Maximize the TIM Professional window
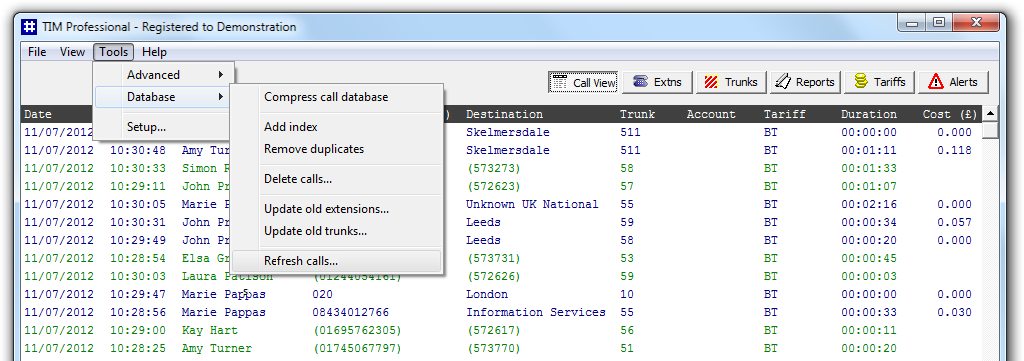This screenshot has height=361, width=1024. (x=939, y=24)
